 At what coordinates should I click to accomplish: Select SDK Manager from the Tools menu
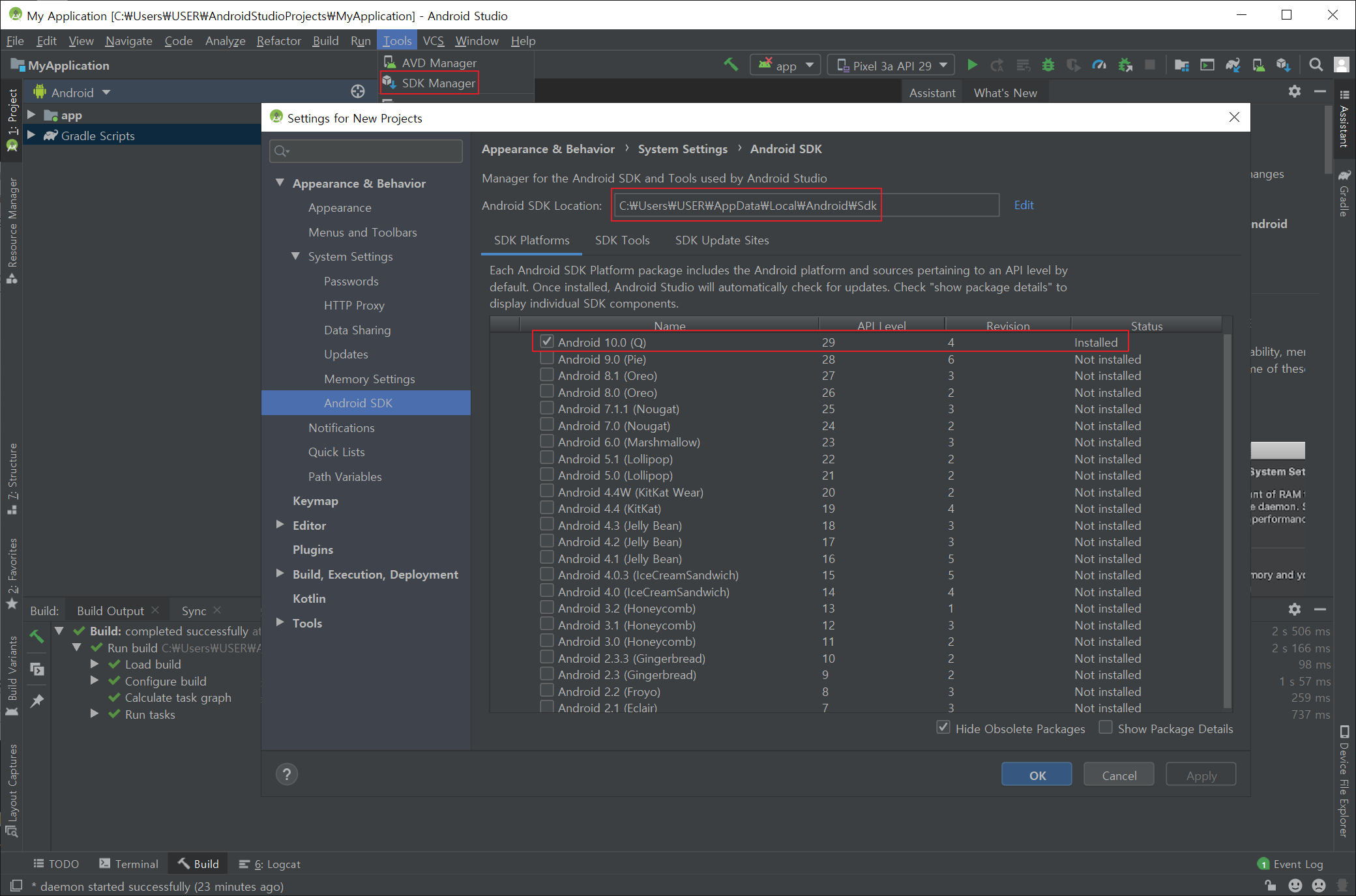click(x=430, y=83)
